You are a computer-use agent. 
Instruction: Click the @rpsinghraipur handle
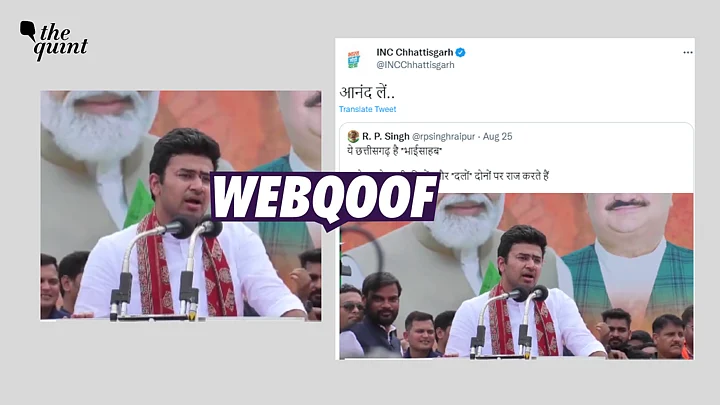[x=443, y=136]
